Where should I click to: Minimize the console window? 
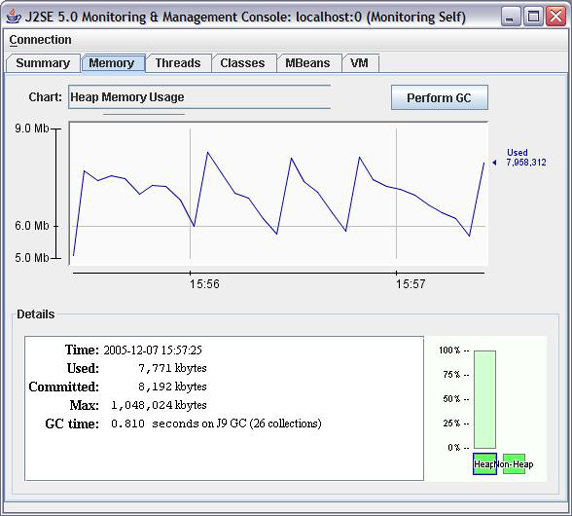pyautogui.click(x=510, y=16)
